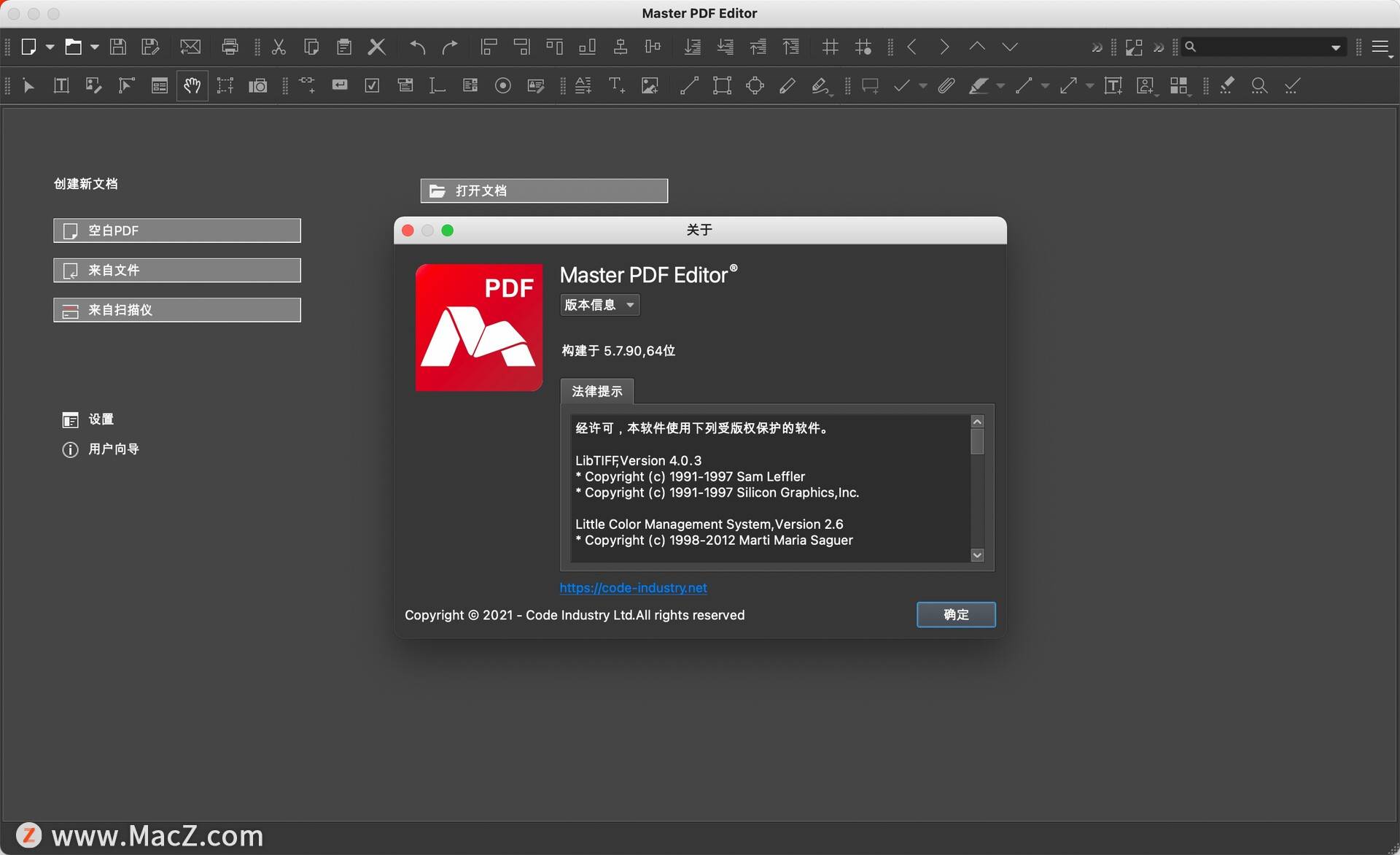Click the Copy icon
This screenshot has height=855, width=1400.
coord(311,47)
